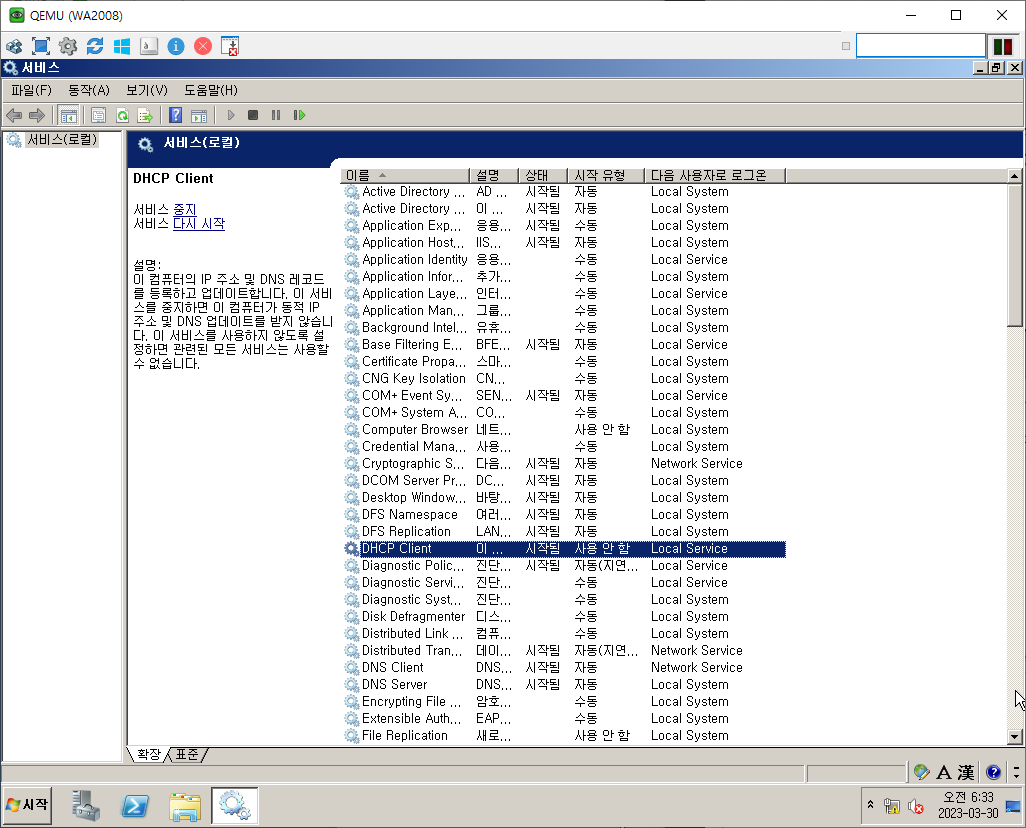Toggle the console tree show/hide icon
The width and height of the screenshot is (1026, 828).
[68, 116]
